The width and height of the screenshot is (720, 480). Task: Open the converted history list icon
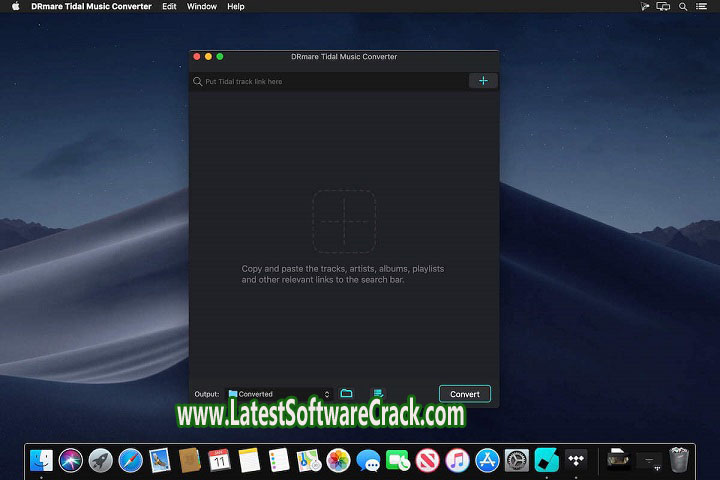[378, 394]
